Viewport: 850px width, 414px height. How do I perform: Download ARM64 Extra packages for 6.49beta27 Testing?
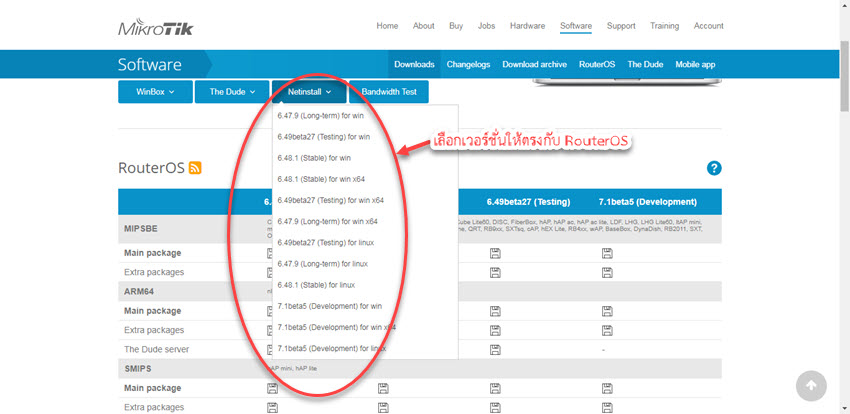[495, 330]
